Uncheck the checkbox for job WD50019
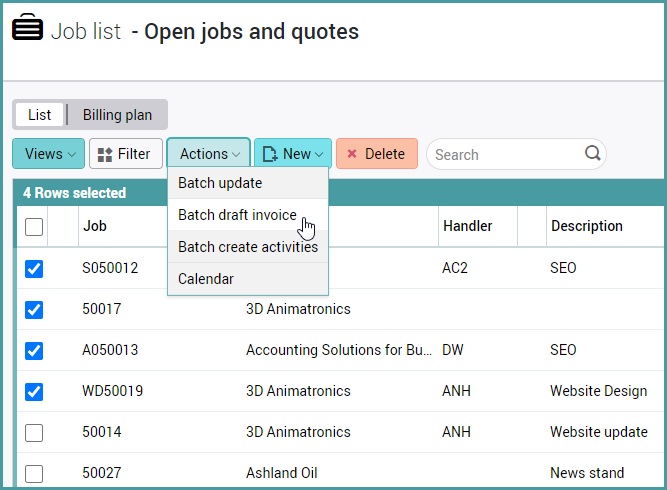This screenshot has width=667, height=490. [x=34, y=391]
